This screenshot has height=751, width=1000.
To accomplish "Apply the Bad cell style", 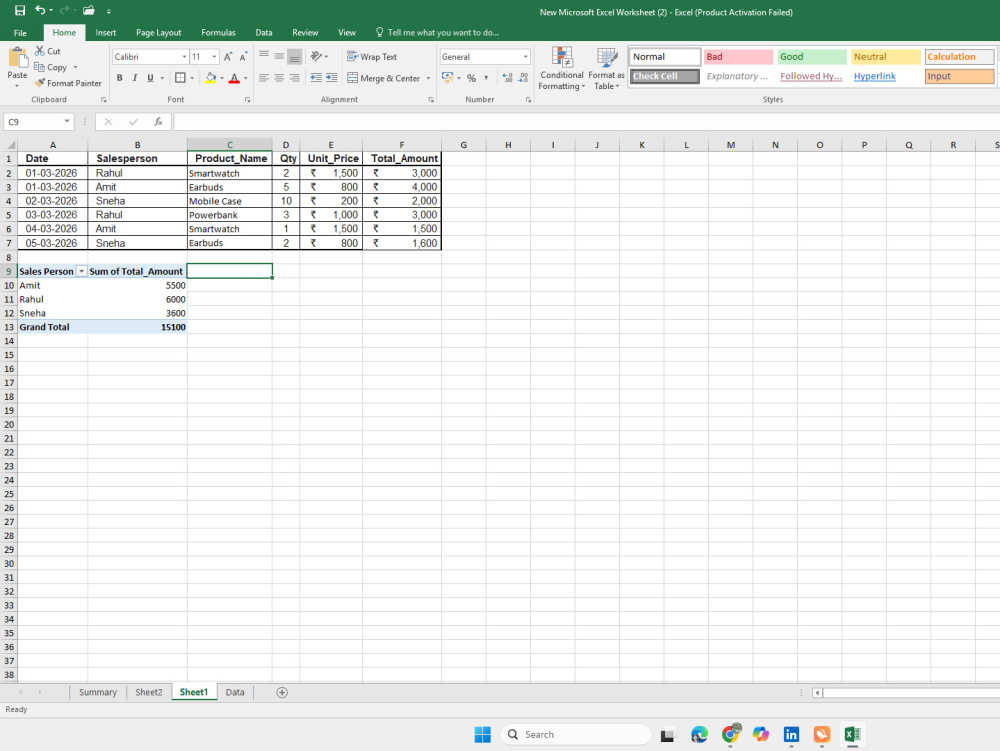I will coord(739,57).
